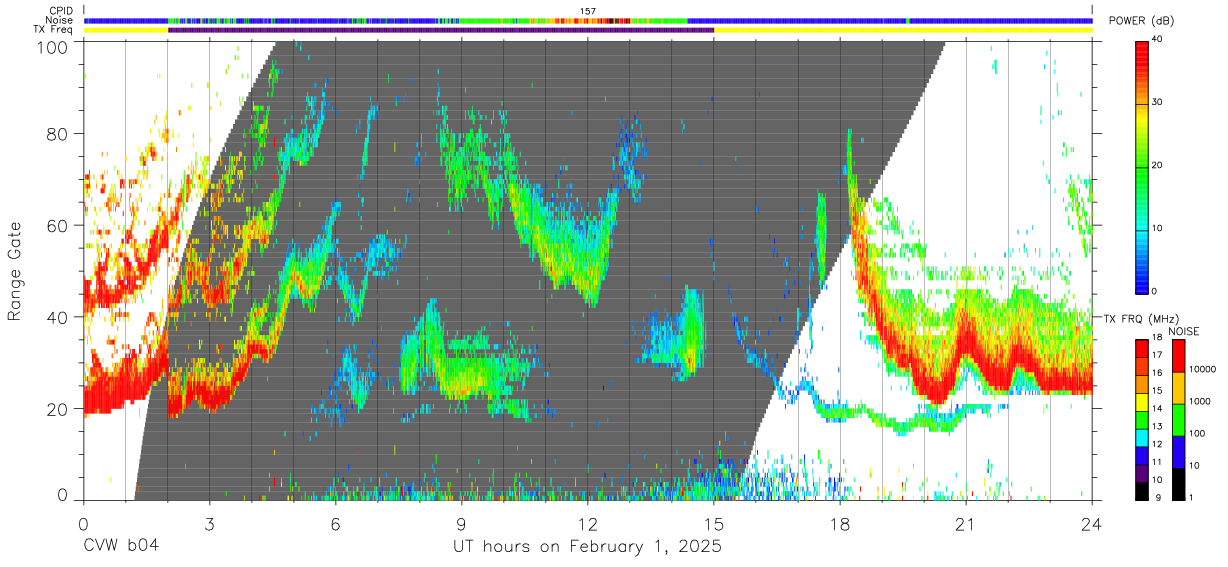
Task: Click the TX FRQ (MHz) color scale
Action: tap(1141, 419)
